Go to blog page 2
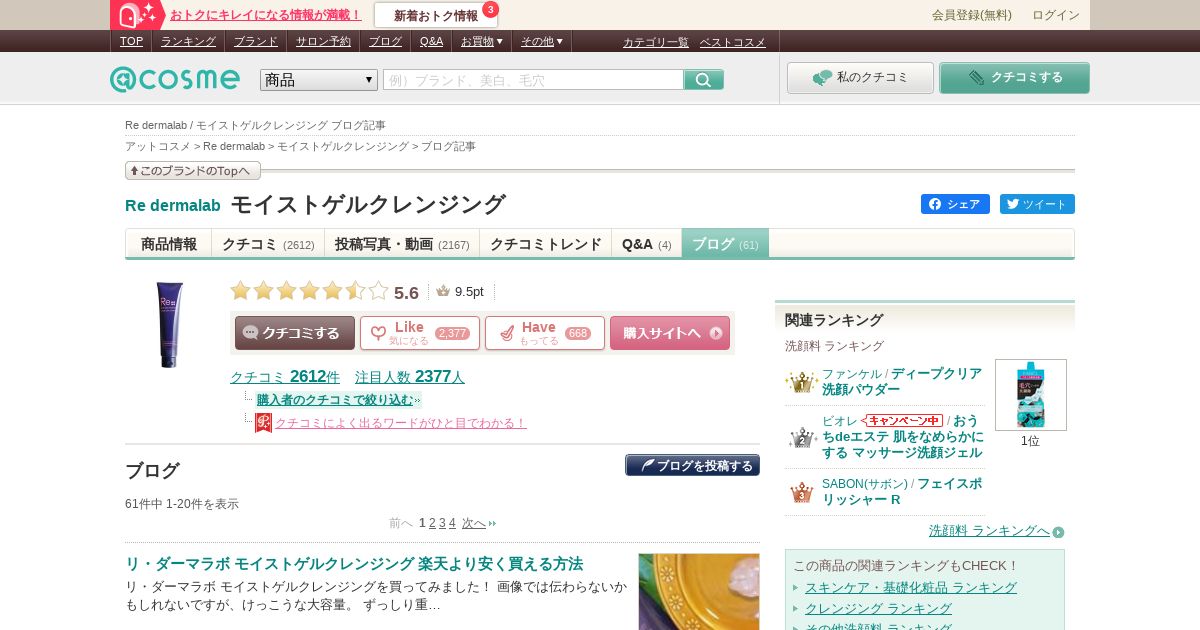This screenshot has height=630, width=1200. coord(432,523)
